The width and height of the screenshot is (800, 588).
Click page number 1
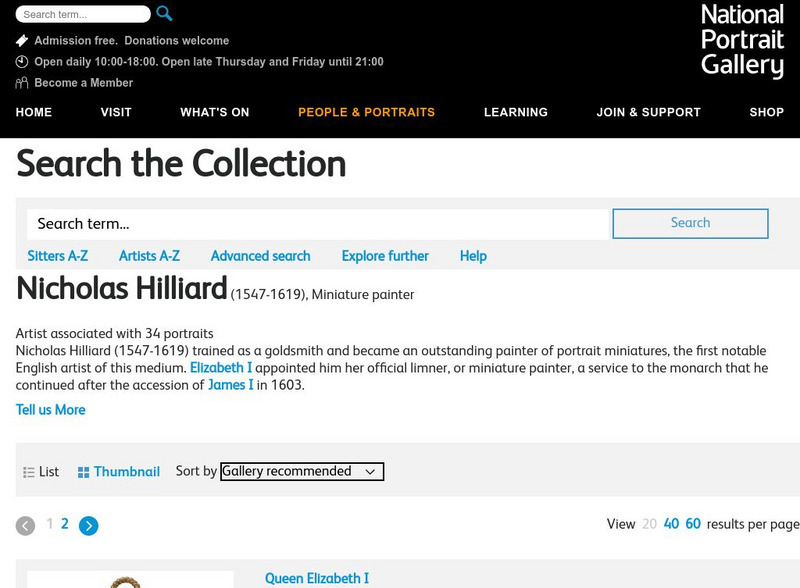coord(49,524)
